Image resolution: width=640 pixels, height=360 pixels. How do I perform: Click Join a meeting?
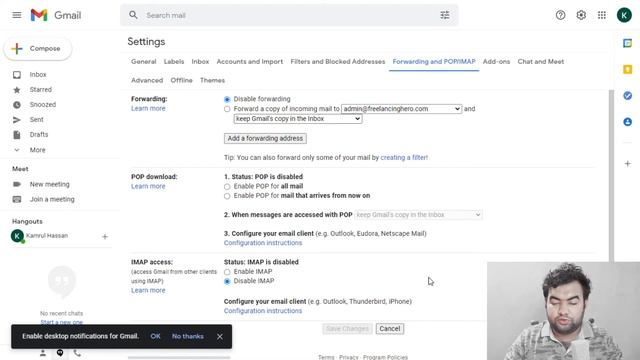[52, 200]
